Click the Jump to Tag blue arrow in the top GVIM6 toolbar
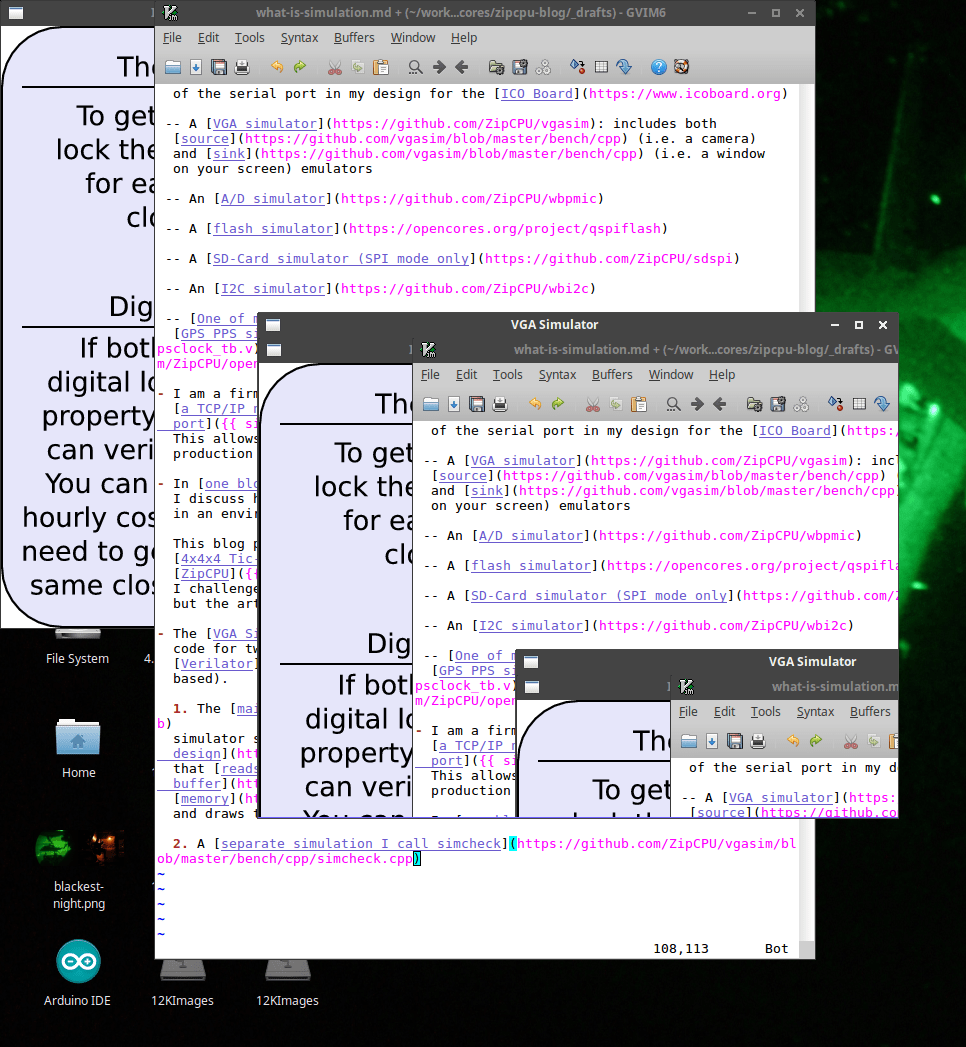This screenshot has height=1047, width=966. pos(624,67)
